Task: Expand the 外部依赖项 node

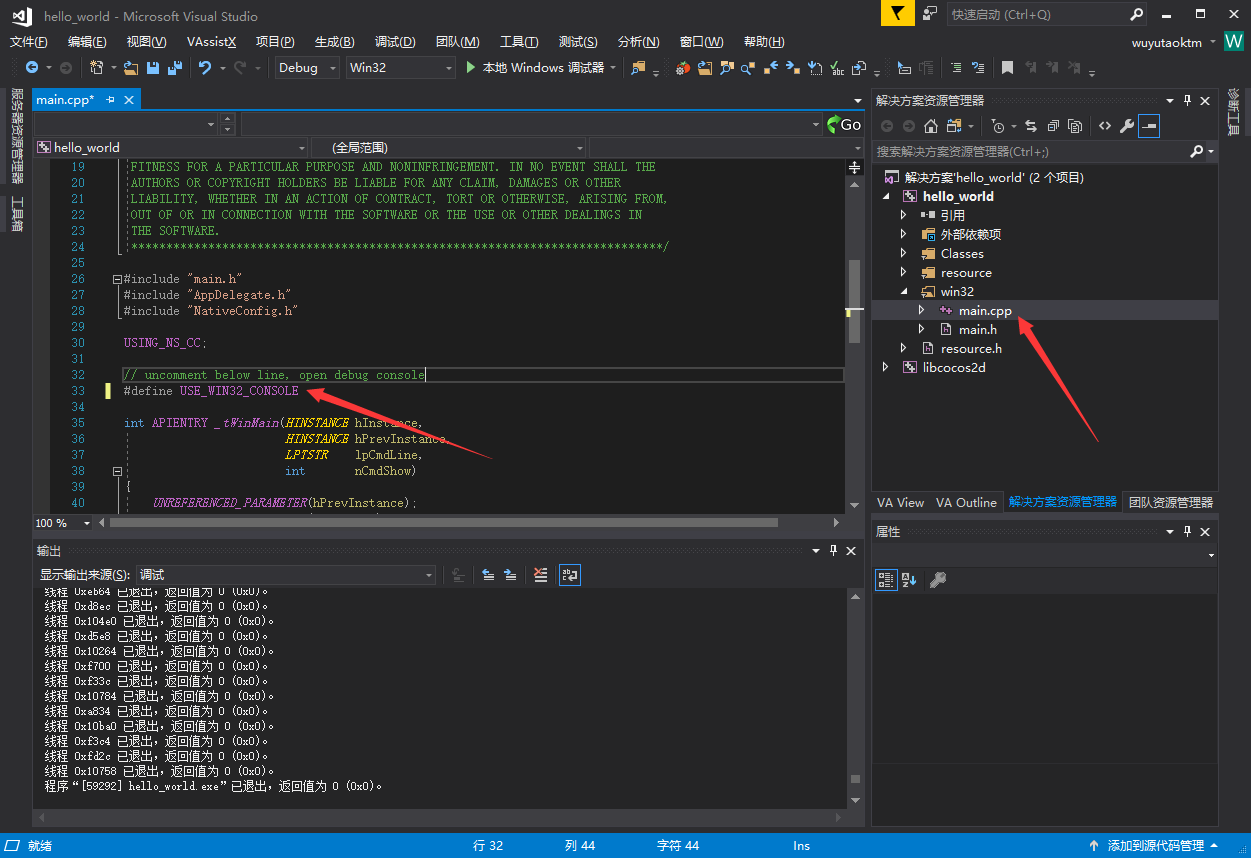Action: [x=904, y=234]
